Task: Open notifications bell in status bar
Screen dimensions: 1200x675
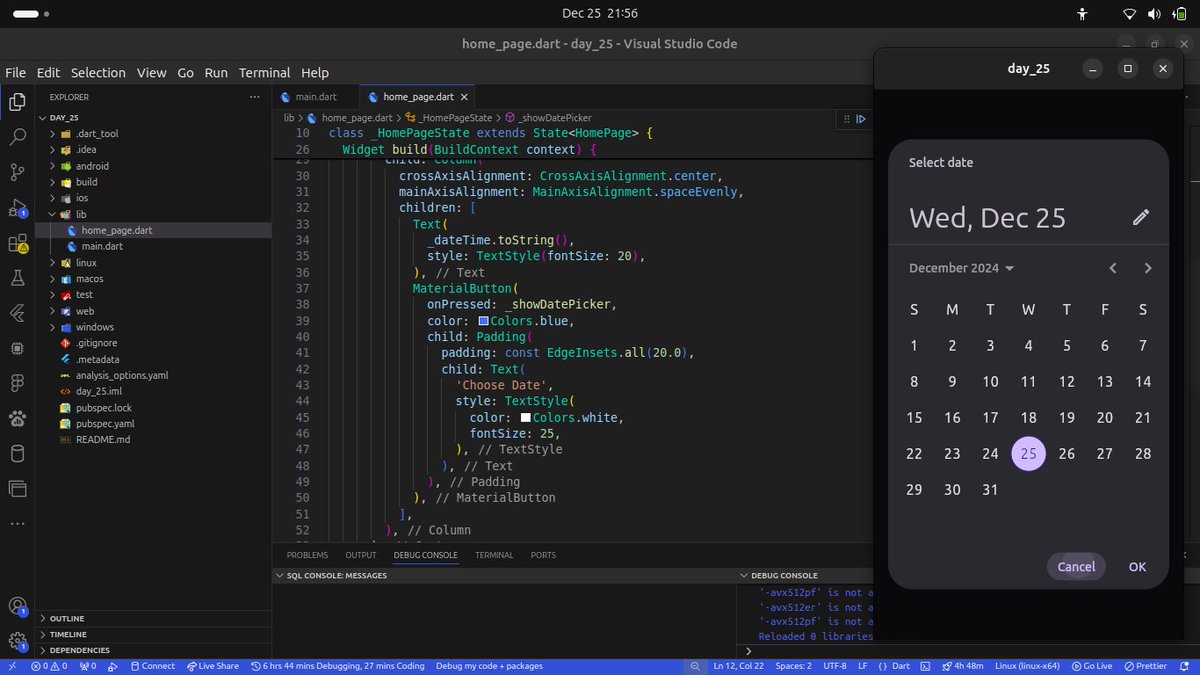Action: (1185, 666)
